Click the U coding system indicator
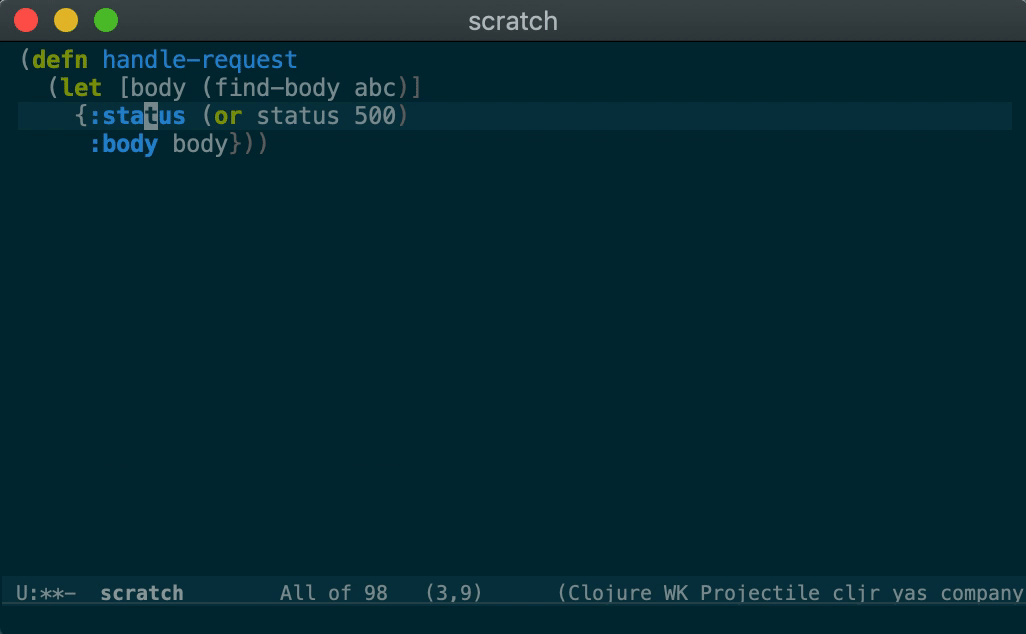 coord(22,593)
